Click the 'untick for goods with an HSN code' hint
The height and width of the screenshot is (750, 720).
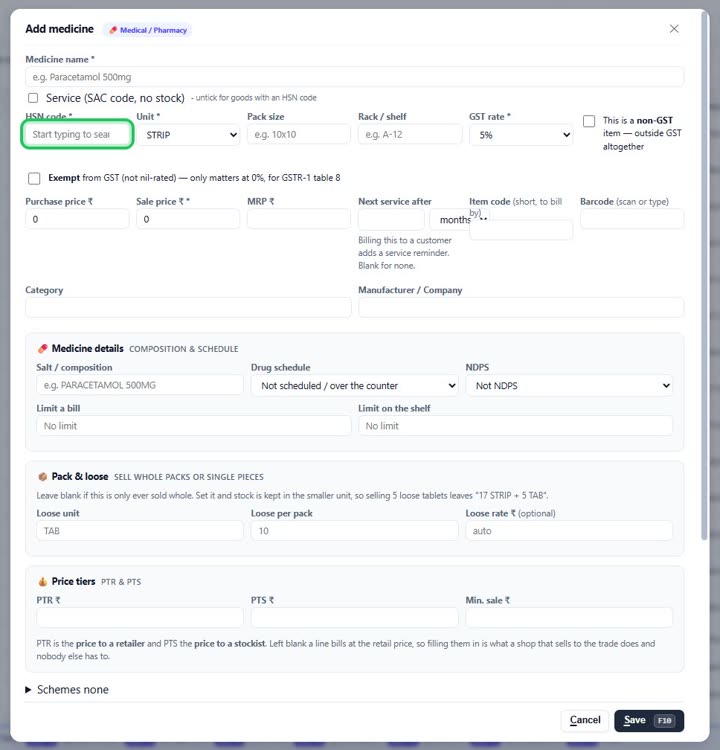click(254, 98)
